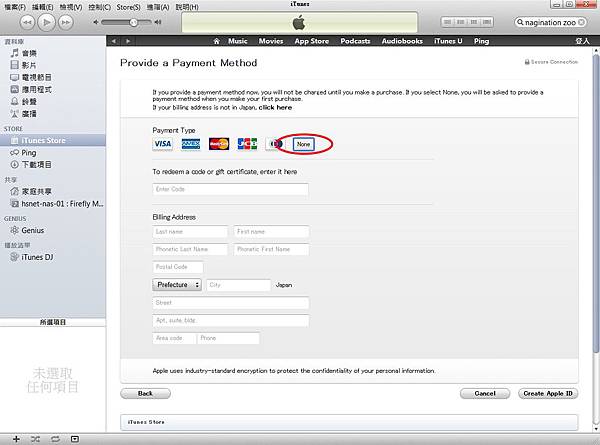Toggle the artwork viewer icon at bottom

click(x=75, y=439)
